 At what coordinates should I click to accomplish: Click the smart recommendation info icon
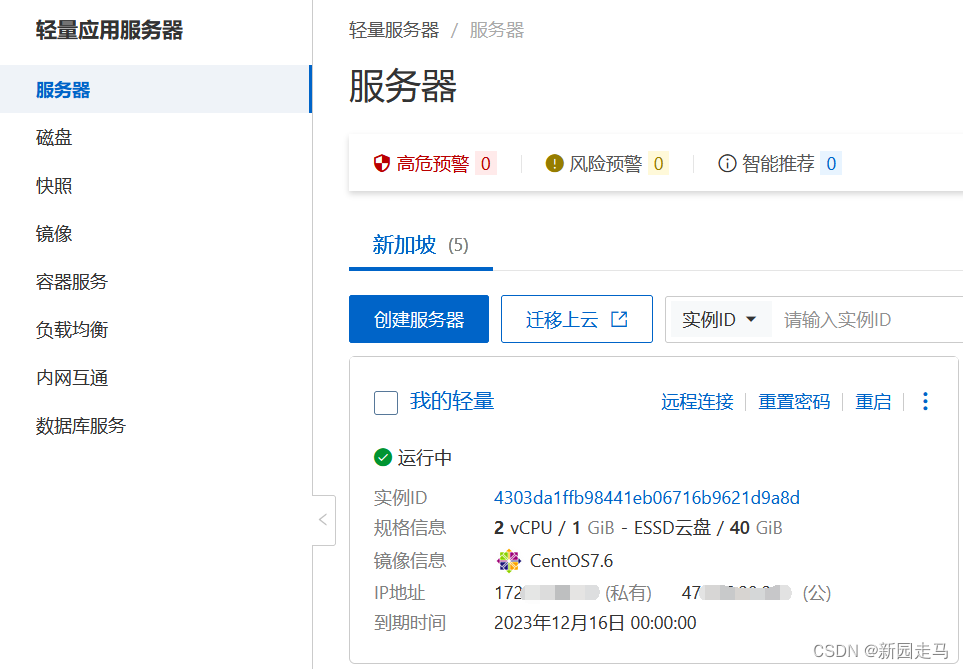[727, 163]
